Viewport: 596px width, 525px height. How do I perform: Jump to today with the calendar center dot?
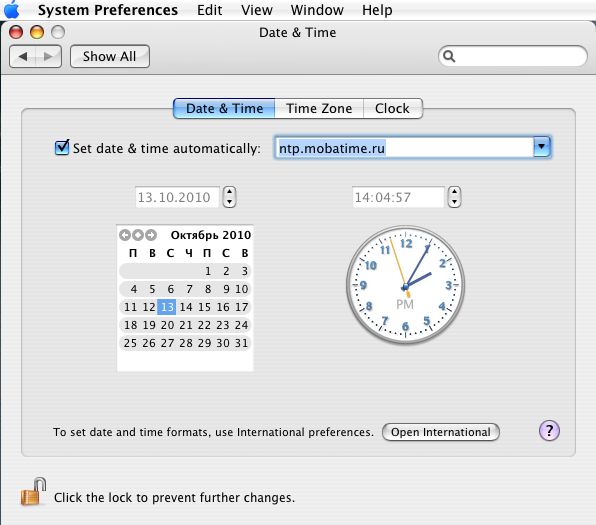click(138, 235)
